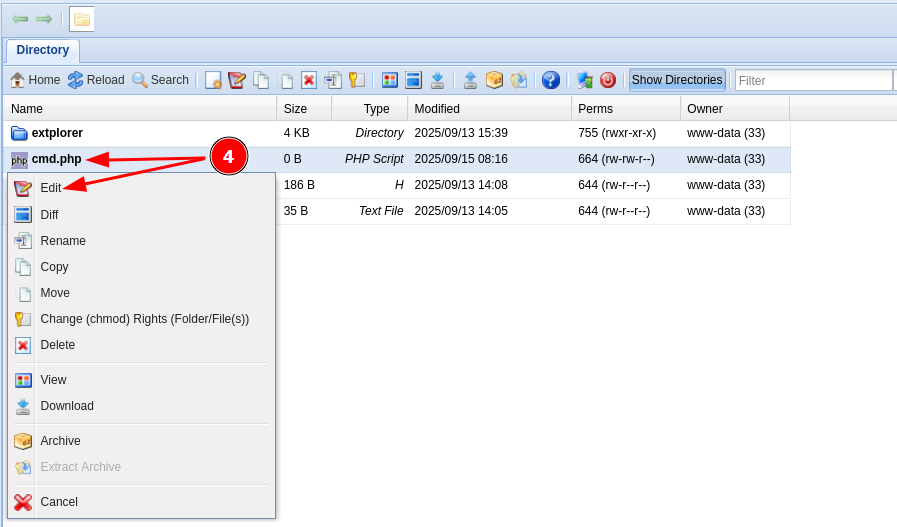Viewport: 897px width, 527px height.
Task: Select Rename in the context menu
Action: click(x=63, y=241)
